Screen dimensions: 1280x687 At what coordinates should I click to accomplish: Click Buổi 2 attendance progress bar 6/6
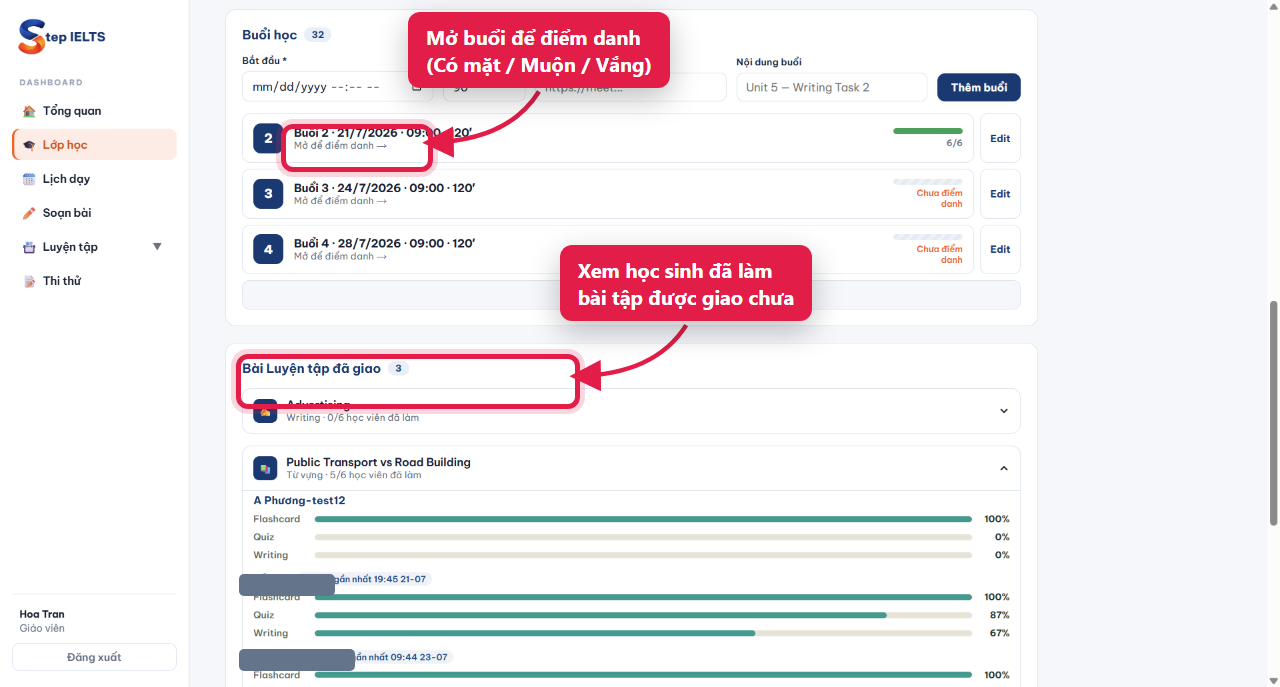point(927,131)
